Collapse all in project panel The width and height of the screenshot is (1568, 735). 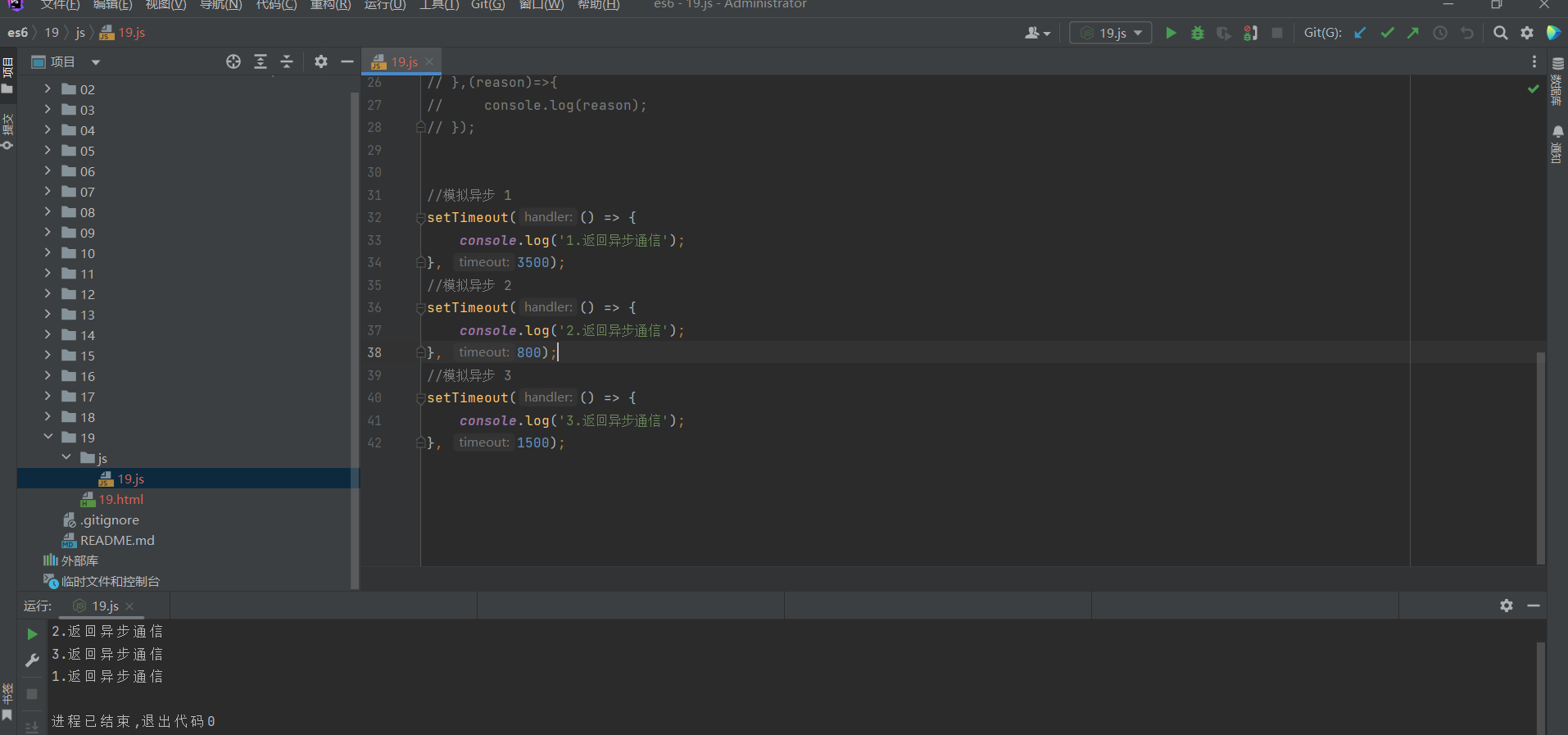(x=287, y=61)
